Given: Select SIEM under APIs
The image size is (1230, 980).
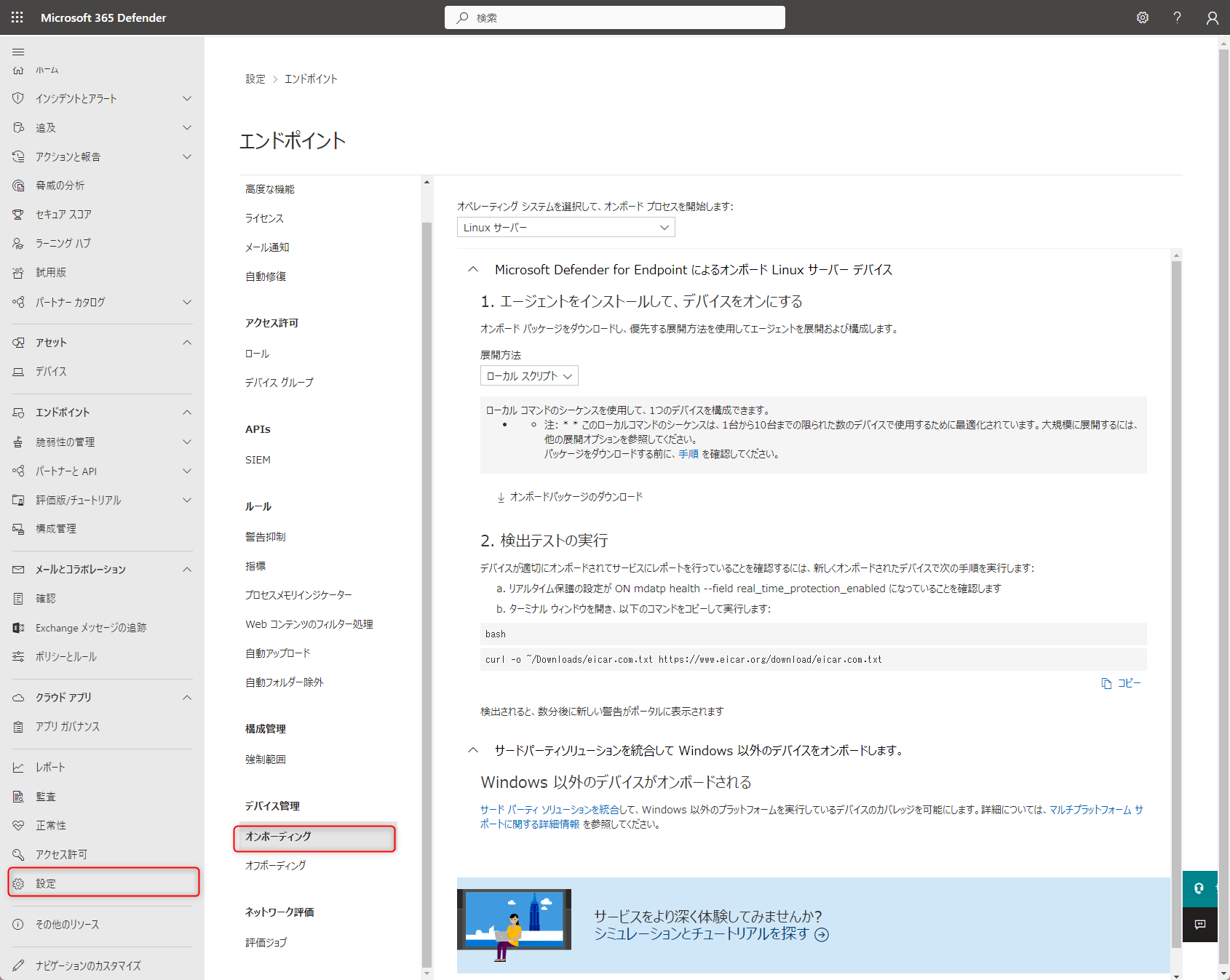Looking at the screenshot, I should [258, 460].
